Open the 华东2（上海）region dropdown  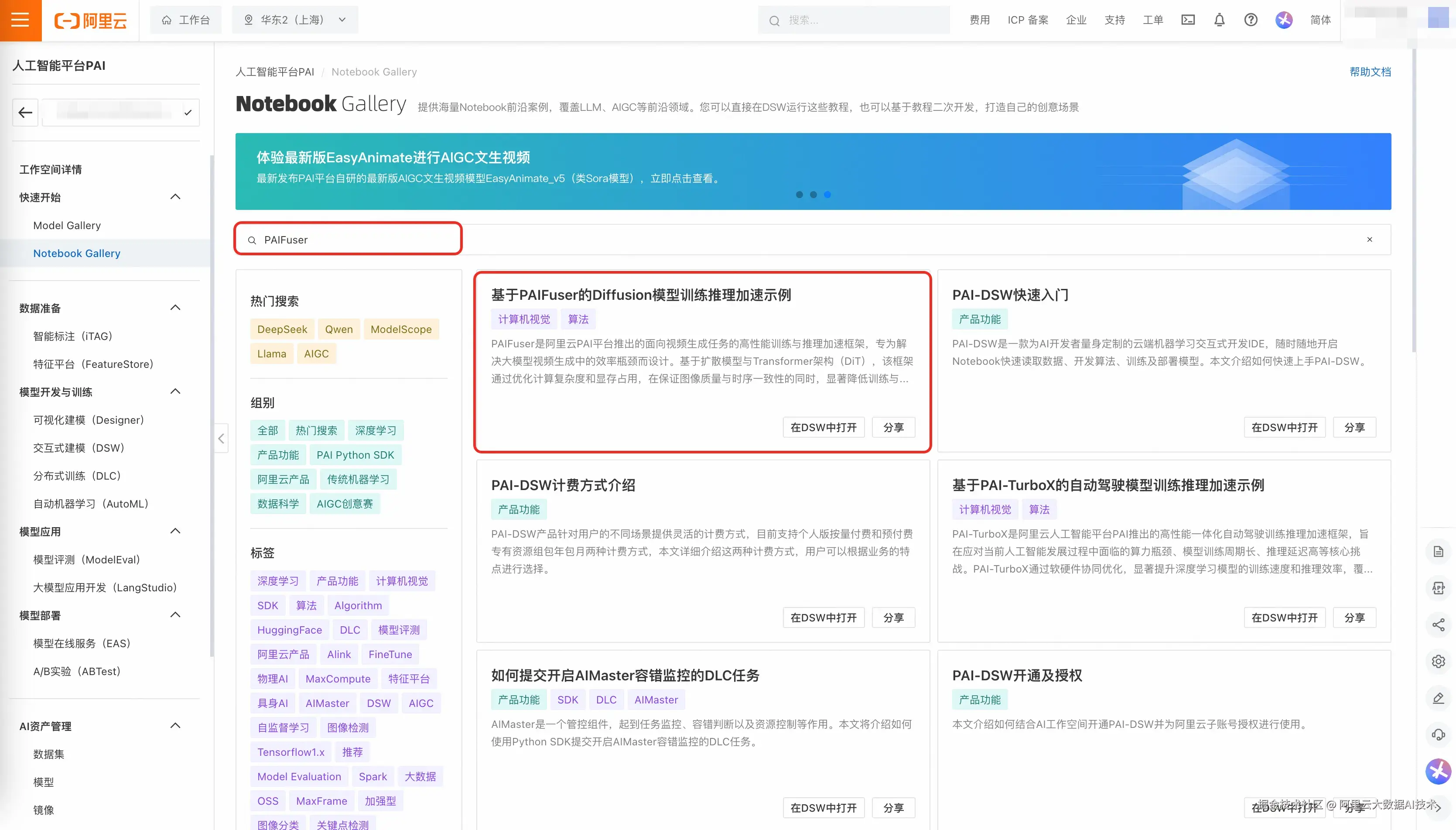coord(294,19)
